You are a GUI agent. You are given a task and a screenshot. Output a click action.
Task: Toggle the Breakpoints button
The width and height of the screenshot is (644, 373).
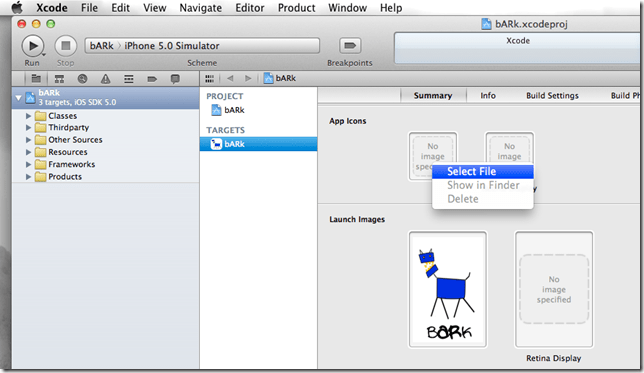[x=350, y=46]
